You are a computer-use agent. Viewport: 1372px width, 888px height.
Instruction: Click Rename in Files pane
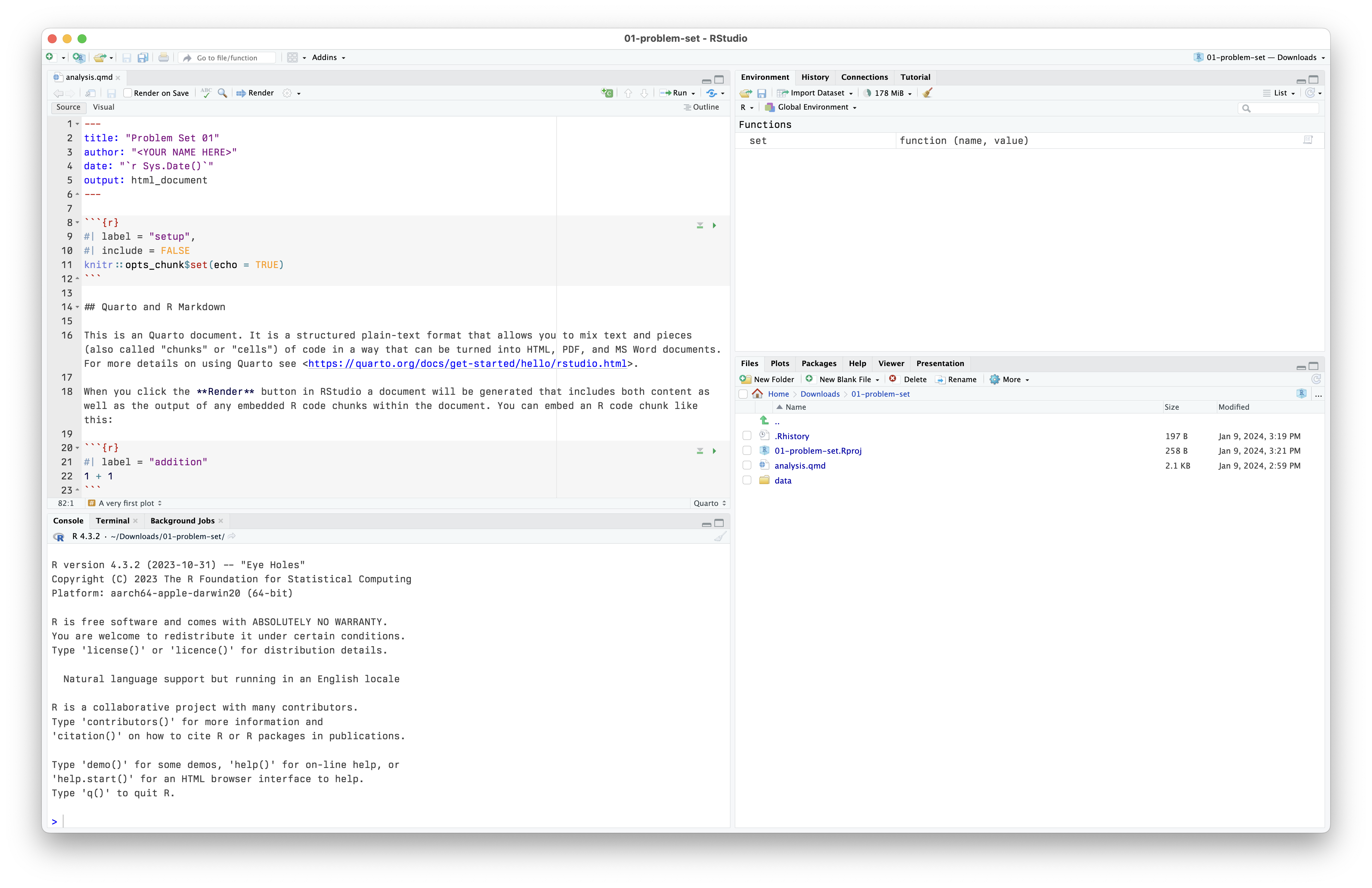tap(956, 379)
